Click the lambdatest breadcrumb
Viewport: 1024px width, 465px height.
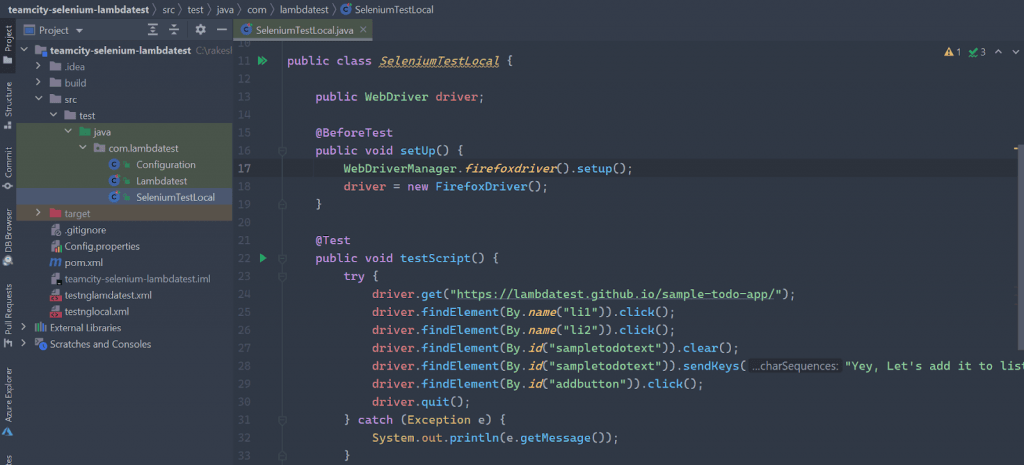305,10
